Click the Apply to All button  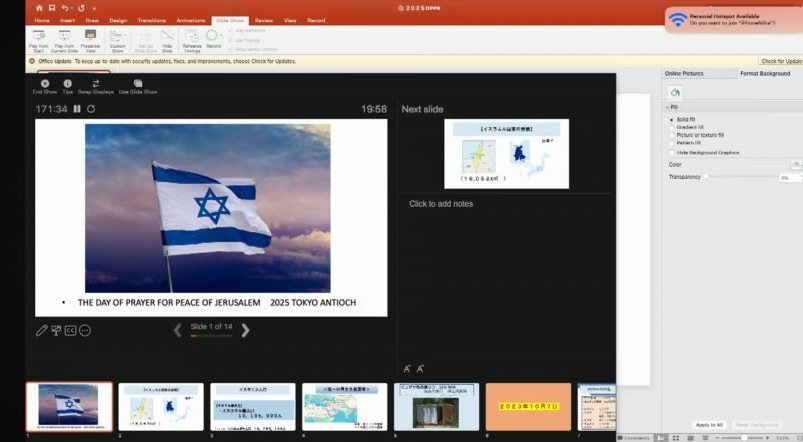(709, 425)
